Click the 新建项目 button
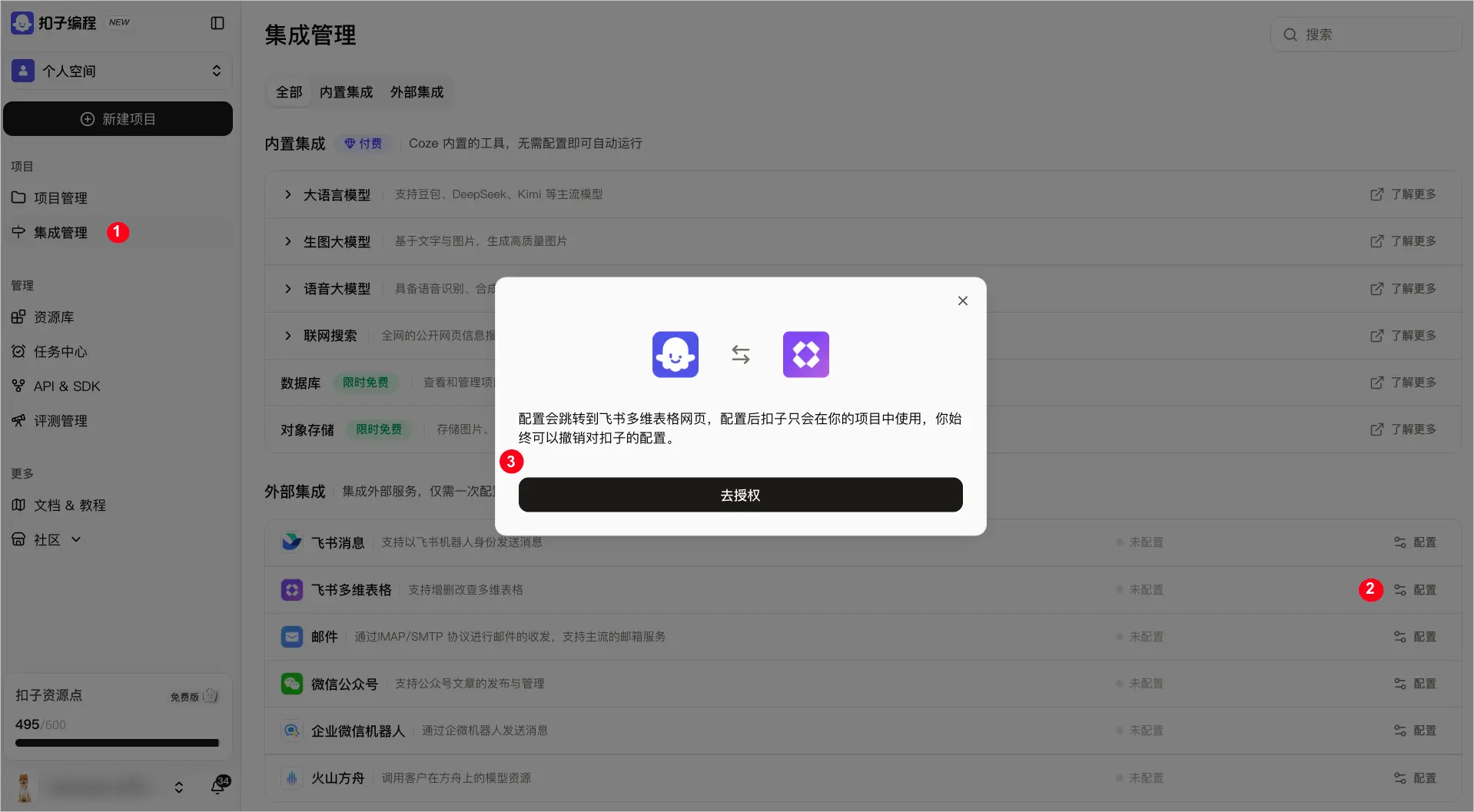The image size is (1474, 812). pos(118,119)
